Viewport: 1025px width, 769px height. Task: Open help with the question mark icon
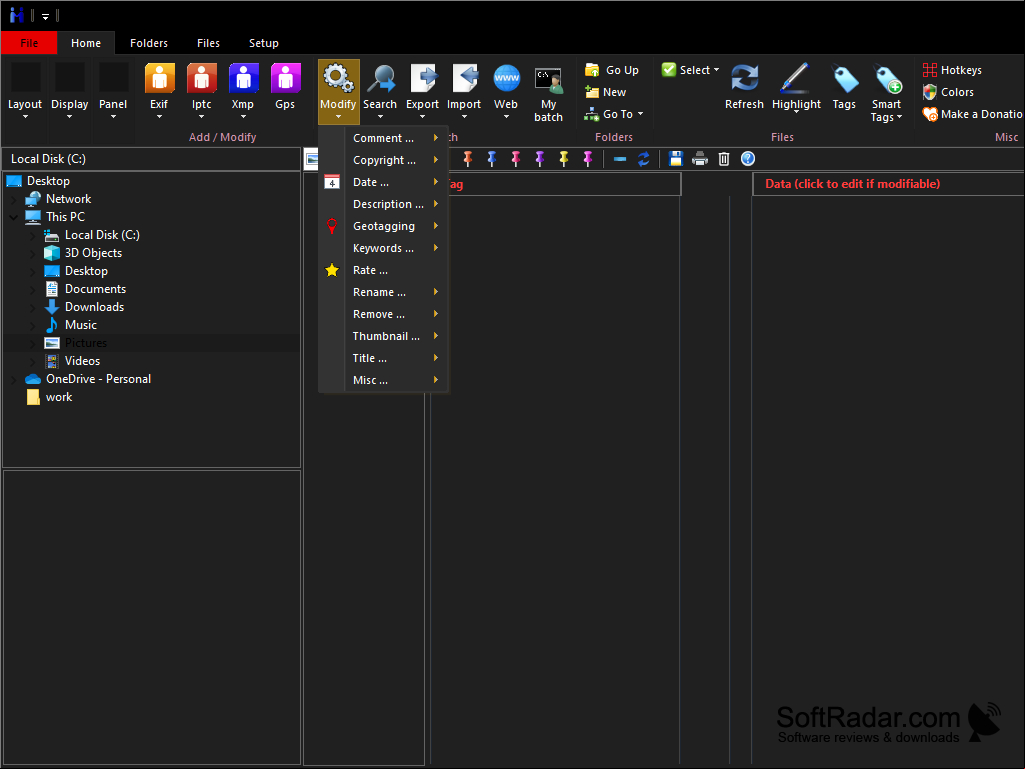pos(748,159)
